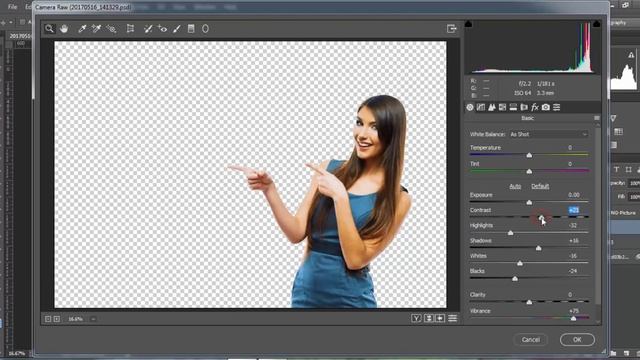Click the Exposure slider handle
This screenshot has height=360, width=640.
[x=529, y=202]
